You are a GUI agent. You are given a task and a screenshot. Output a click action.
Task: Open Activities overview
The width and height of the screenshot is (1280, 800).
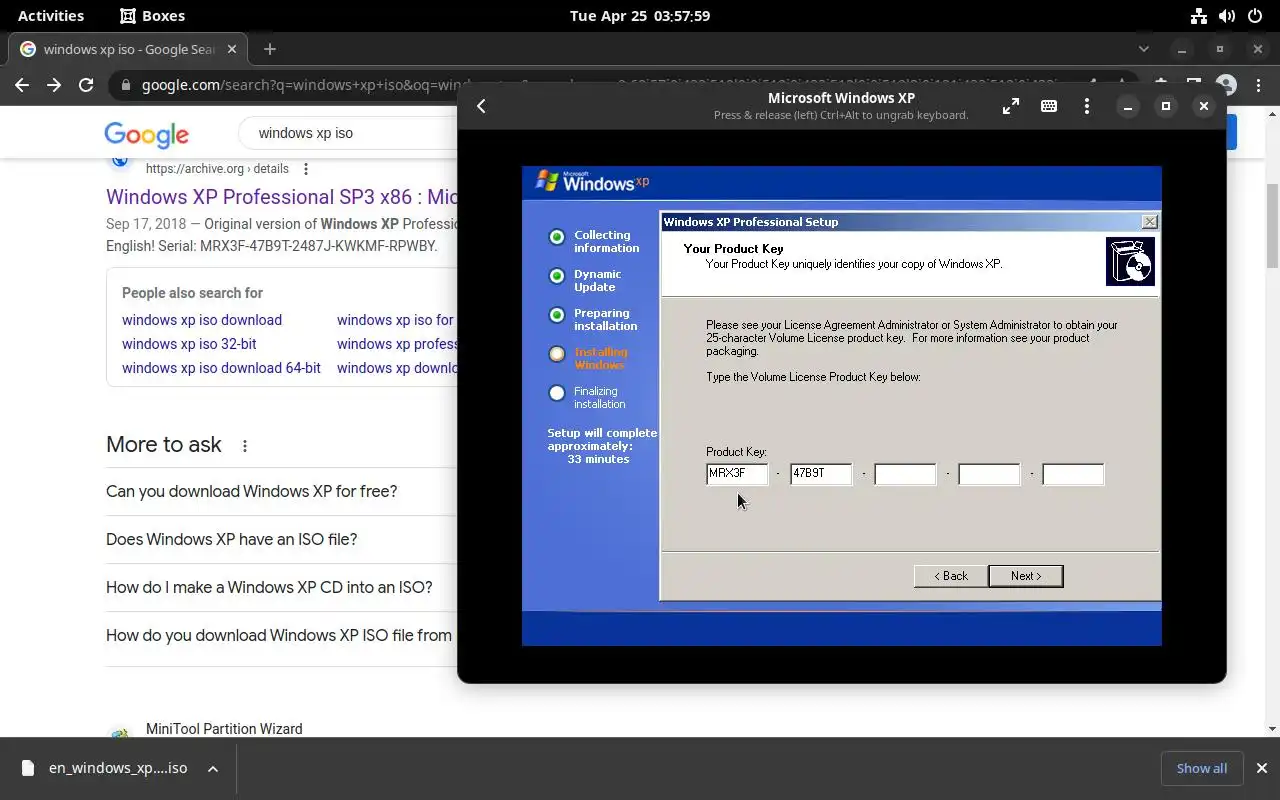click(51, 16)
